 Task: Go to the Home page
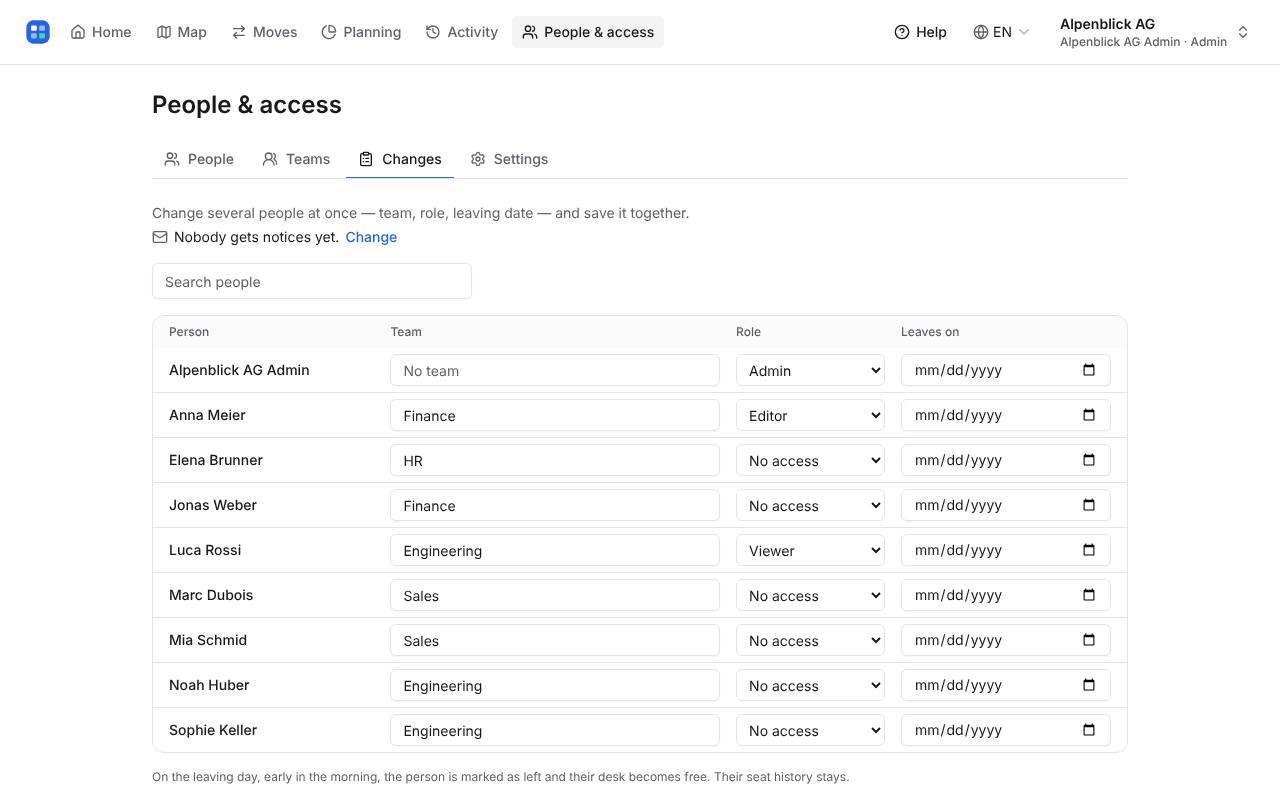pyautogui.click(x=101, y=32)
